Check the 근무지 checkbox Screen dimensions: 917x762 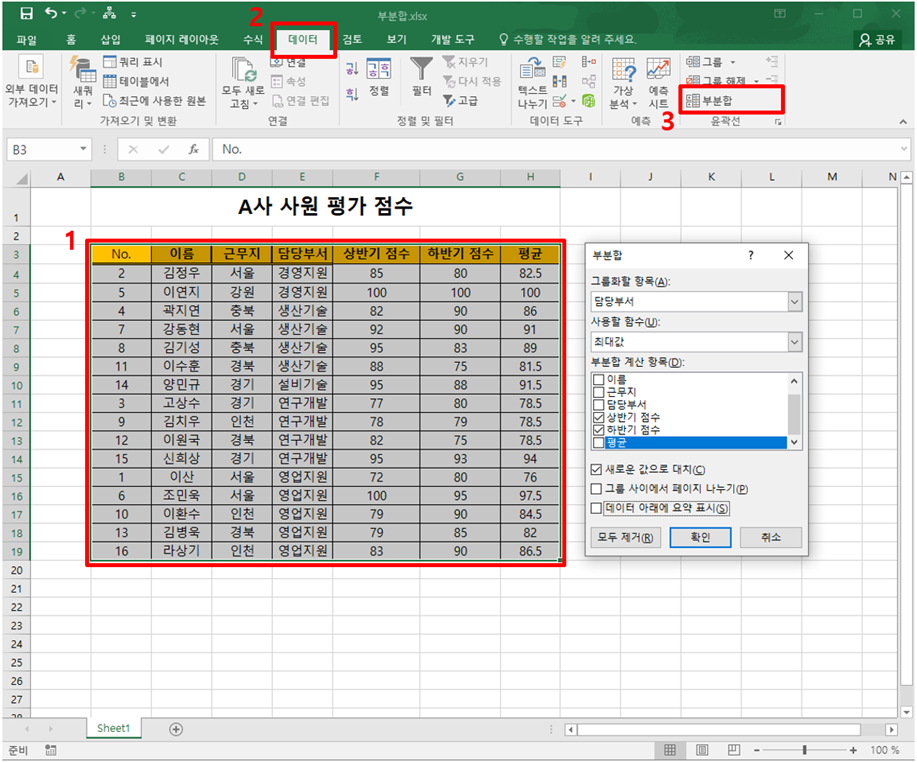[x=598, y=392]
